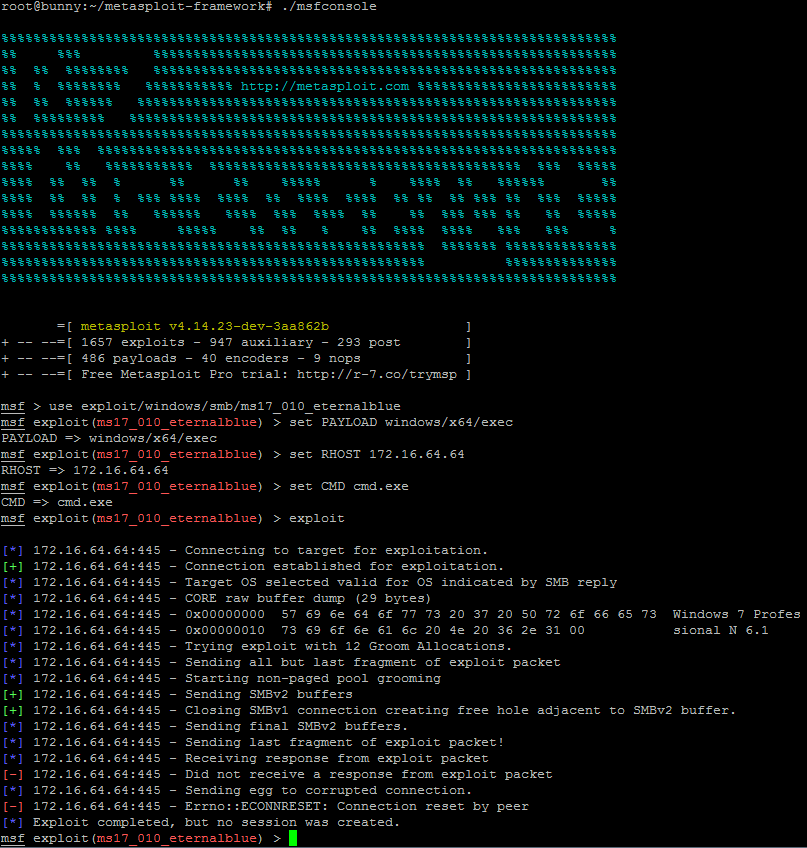Click 'Sending egg to corrupted connection.' line

236,790
